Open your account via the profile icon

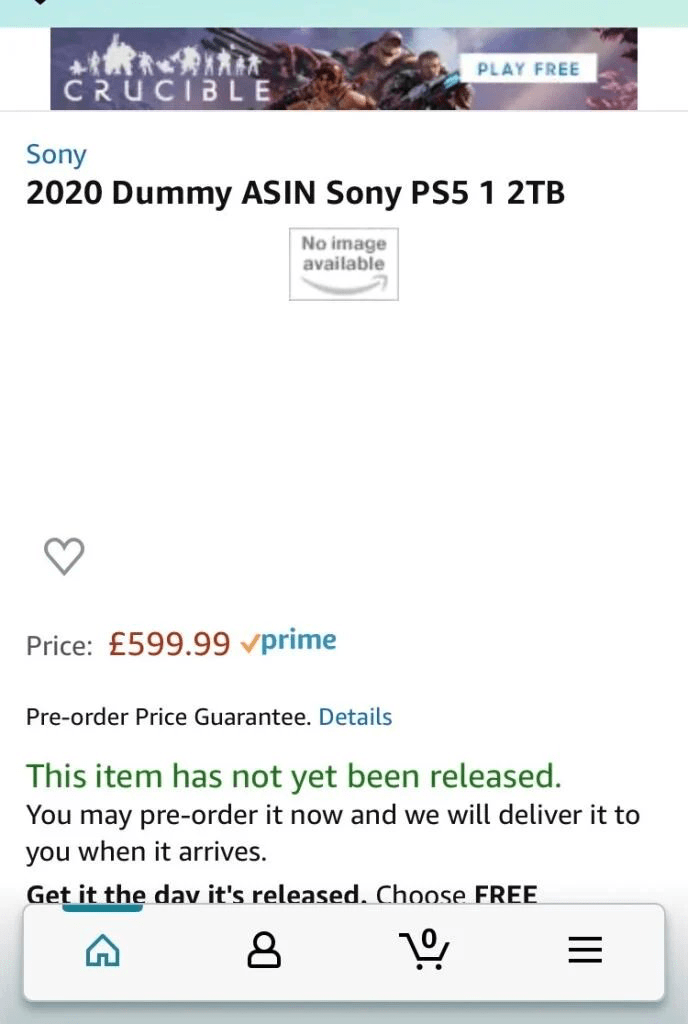[262, 950]
